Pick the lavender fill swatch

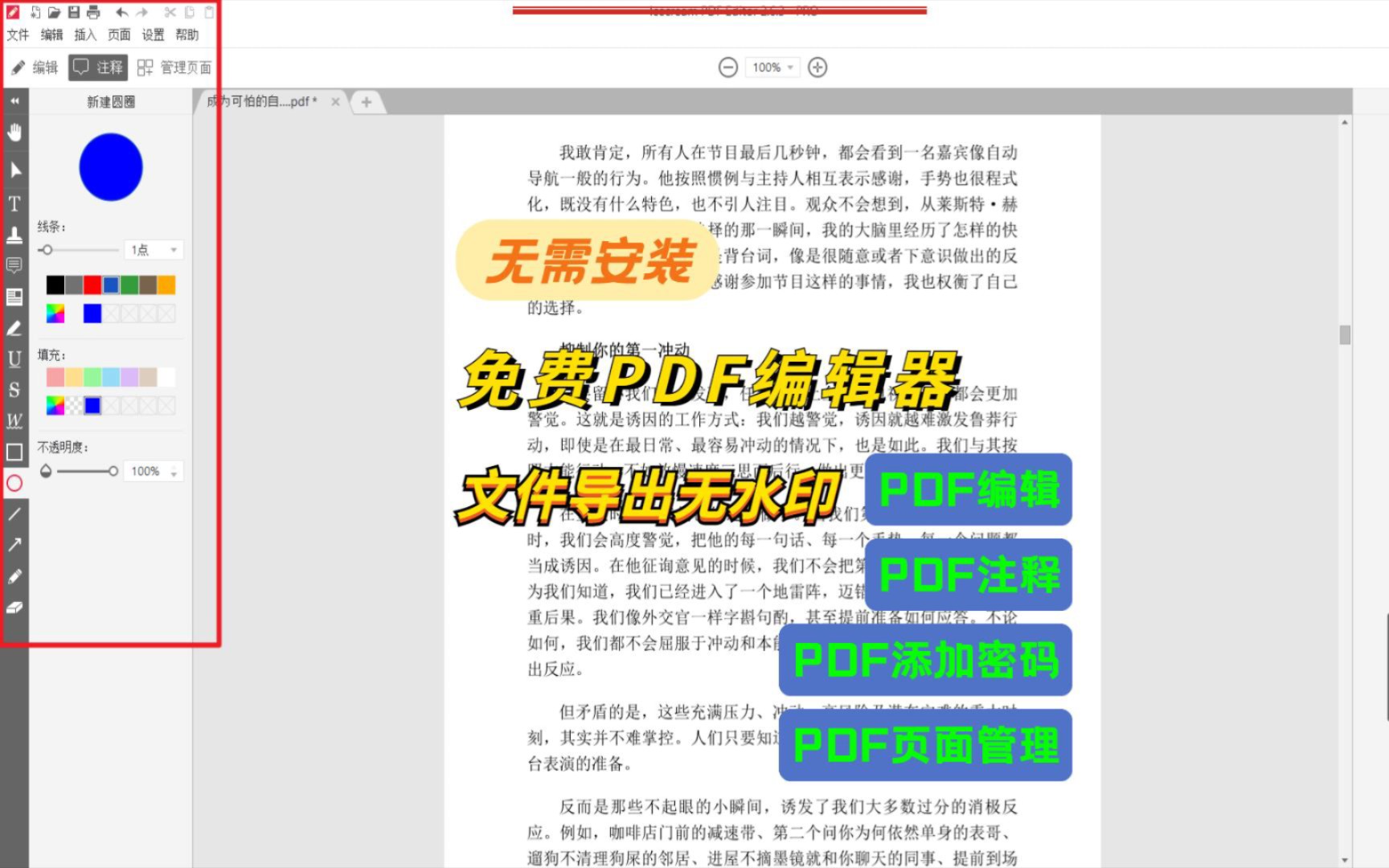pyautogui.click(x=129, y=377)
